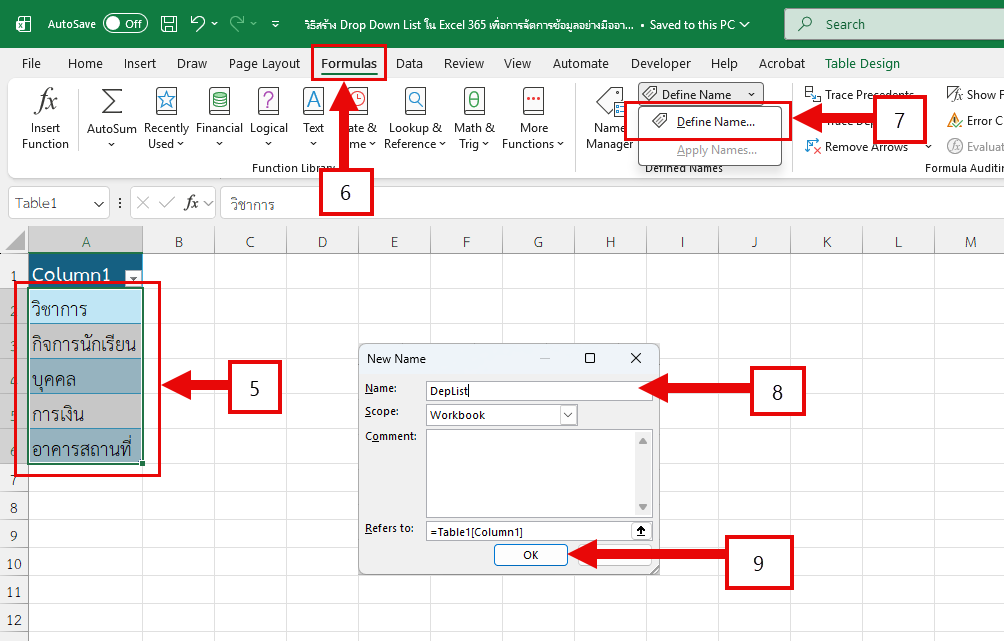Viewport: 1004px width, 641px height.
Task: Click the comment box scroll down arrow
Action: pyautogui.click(x=643, y=507)
